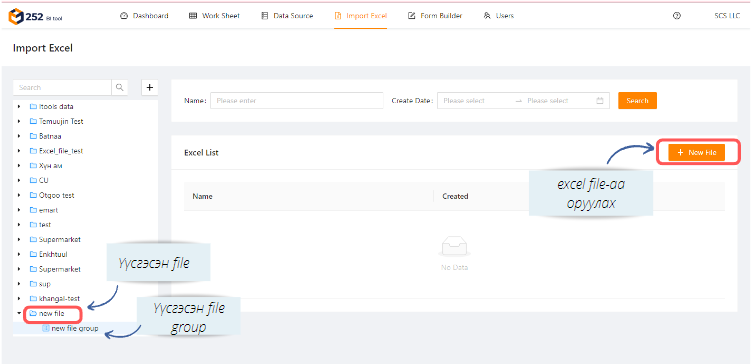Click the folder tree Search field
Viewport: 753px width, 364px height.
click(x=62, y=87)
